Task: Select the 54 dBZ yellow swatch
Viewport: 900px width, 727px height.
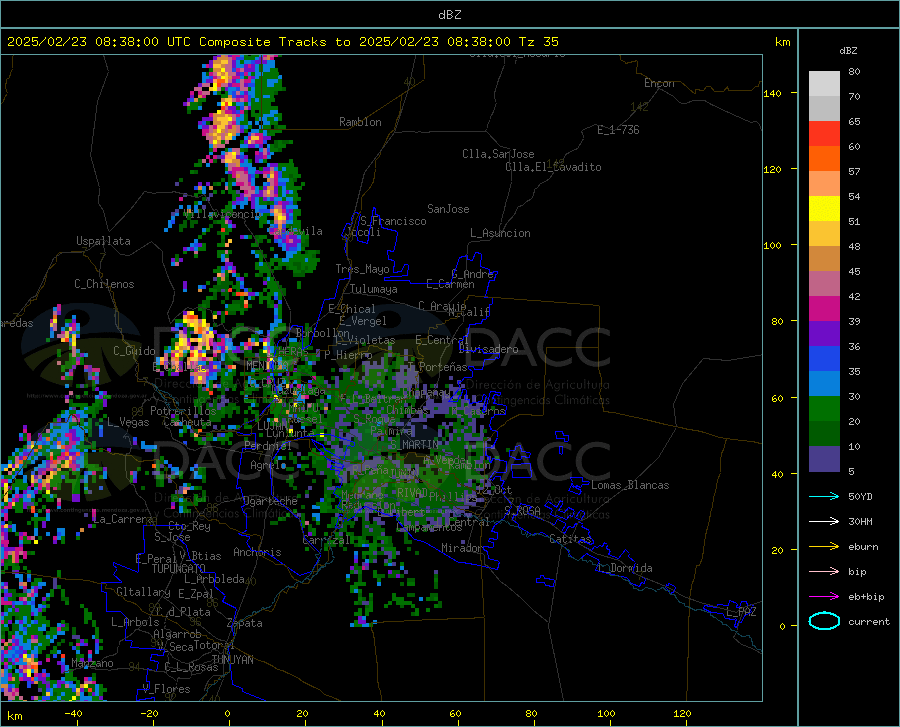Action: 824,209
